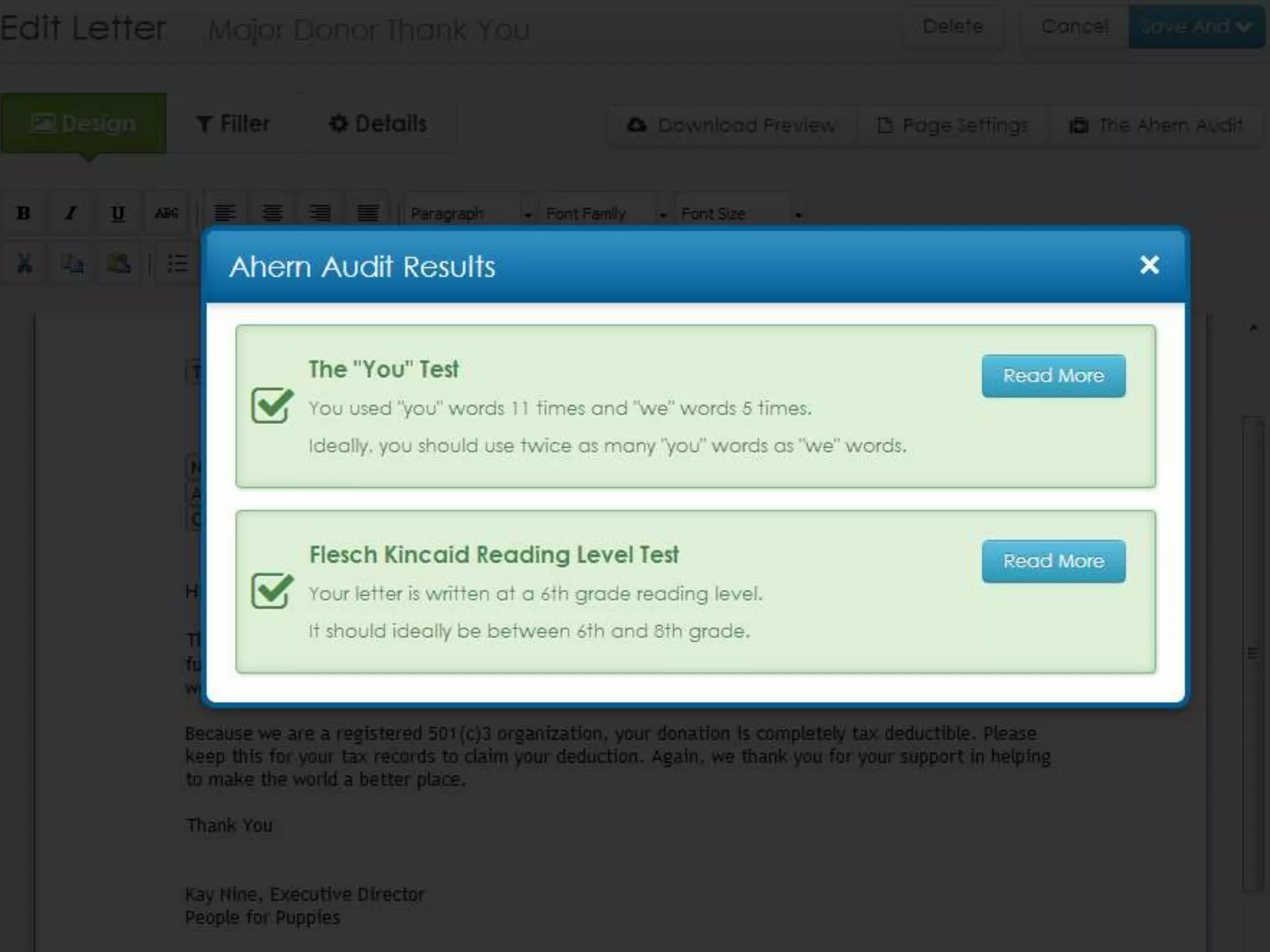This screenshot has width=1270, height=952.
Task: Center align the text
Action: coord(272,213)
